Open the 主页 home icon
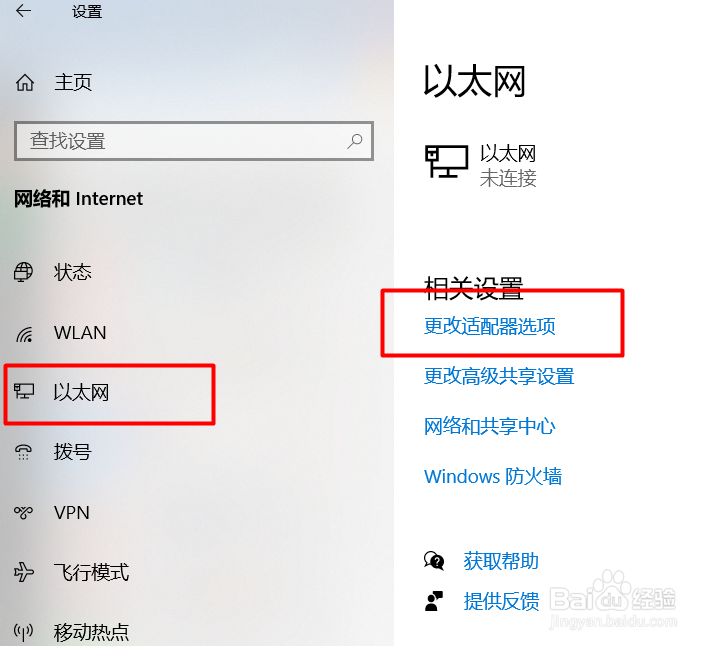 point(25,83)
